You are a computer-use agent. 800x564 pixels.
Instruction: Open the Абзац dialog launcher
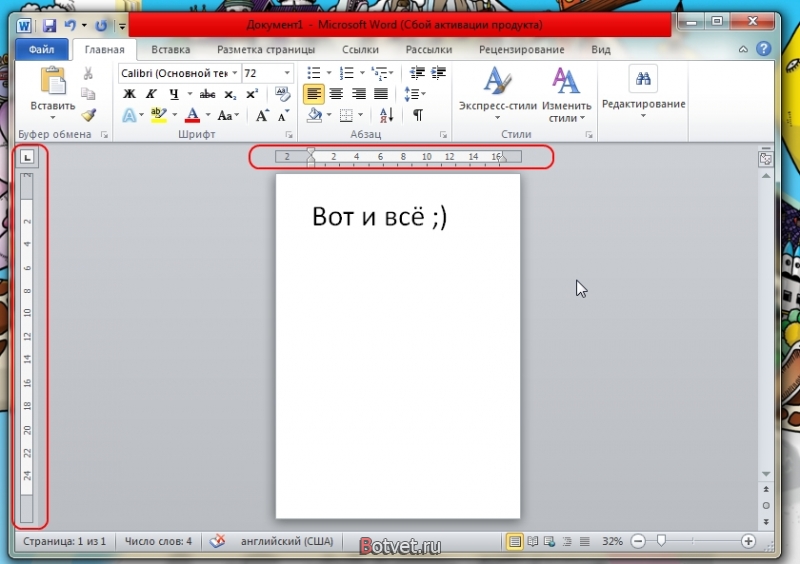coord(443,134)
